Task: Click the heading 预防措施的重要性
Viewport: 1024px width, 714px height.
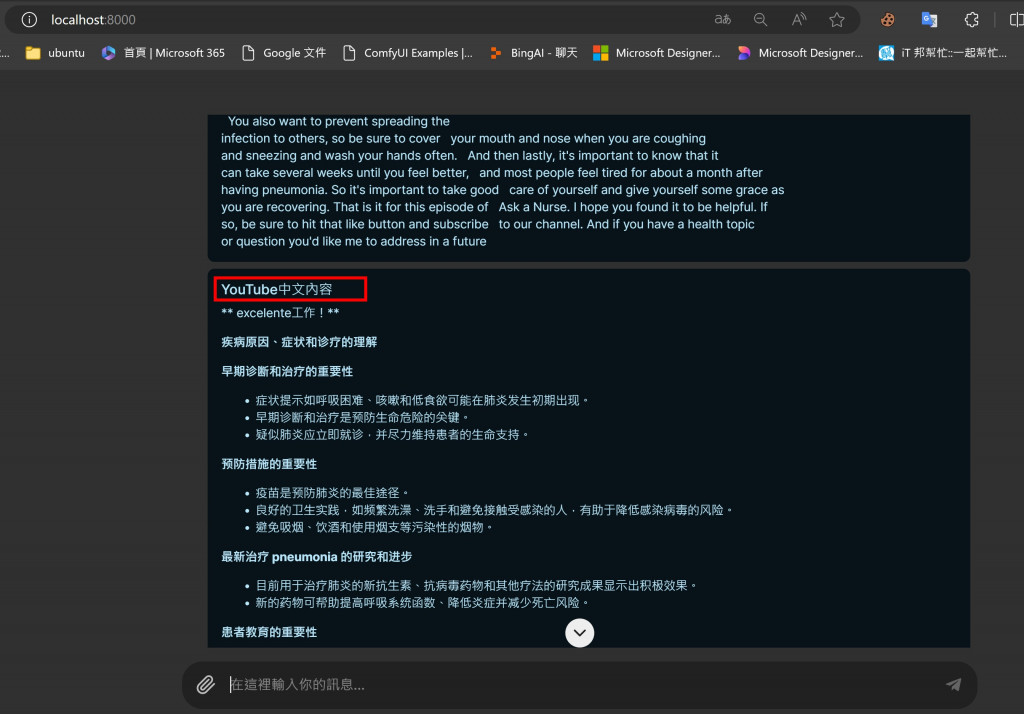Action: (269, 464)
